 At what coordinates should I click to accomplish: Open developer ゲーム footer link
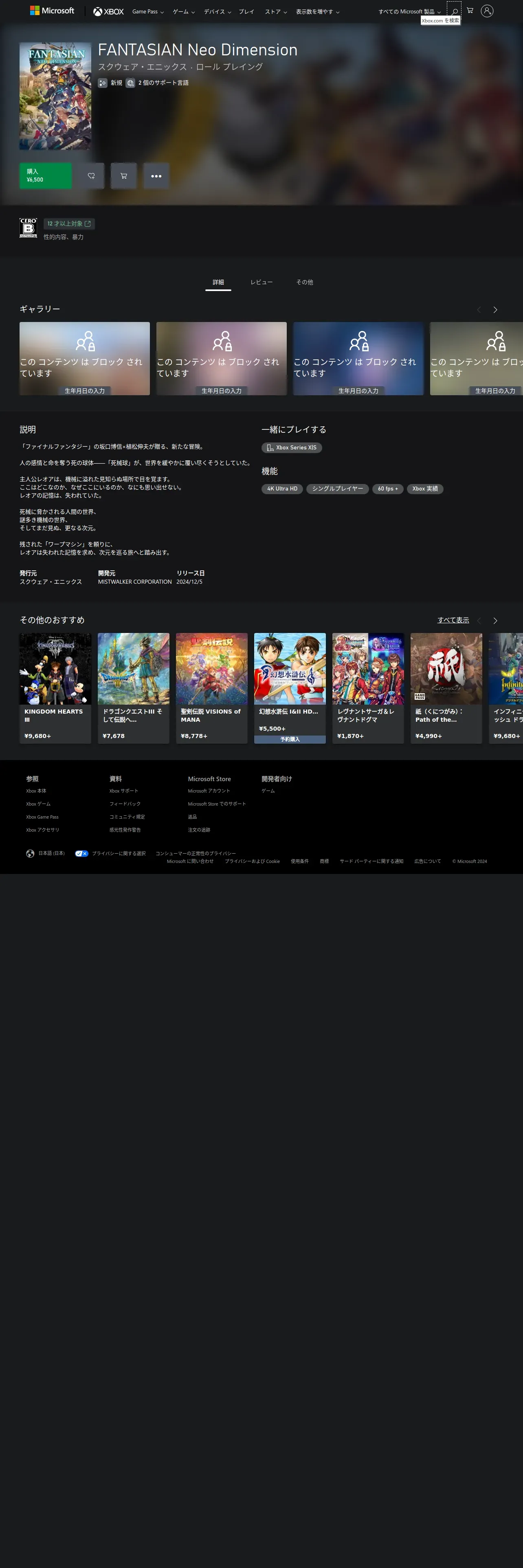(268, 791)
